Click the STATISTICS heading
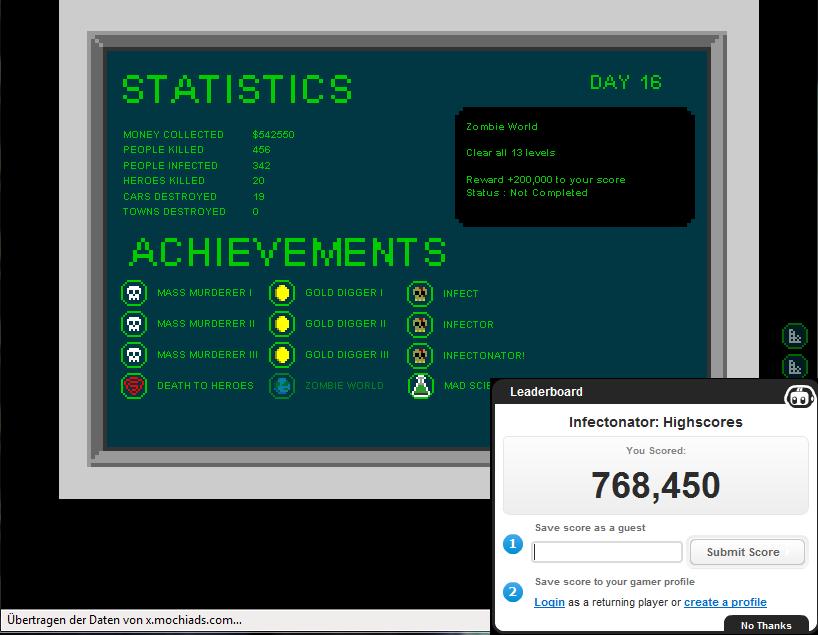Image resolution: width=818 pixels, height=635 pixels. pyautogui.click(x=237, y=88)
